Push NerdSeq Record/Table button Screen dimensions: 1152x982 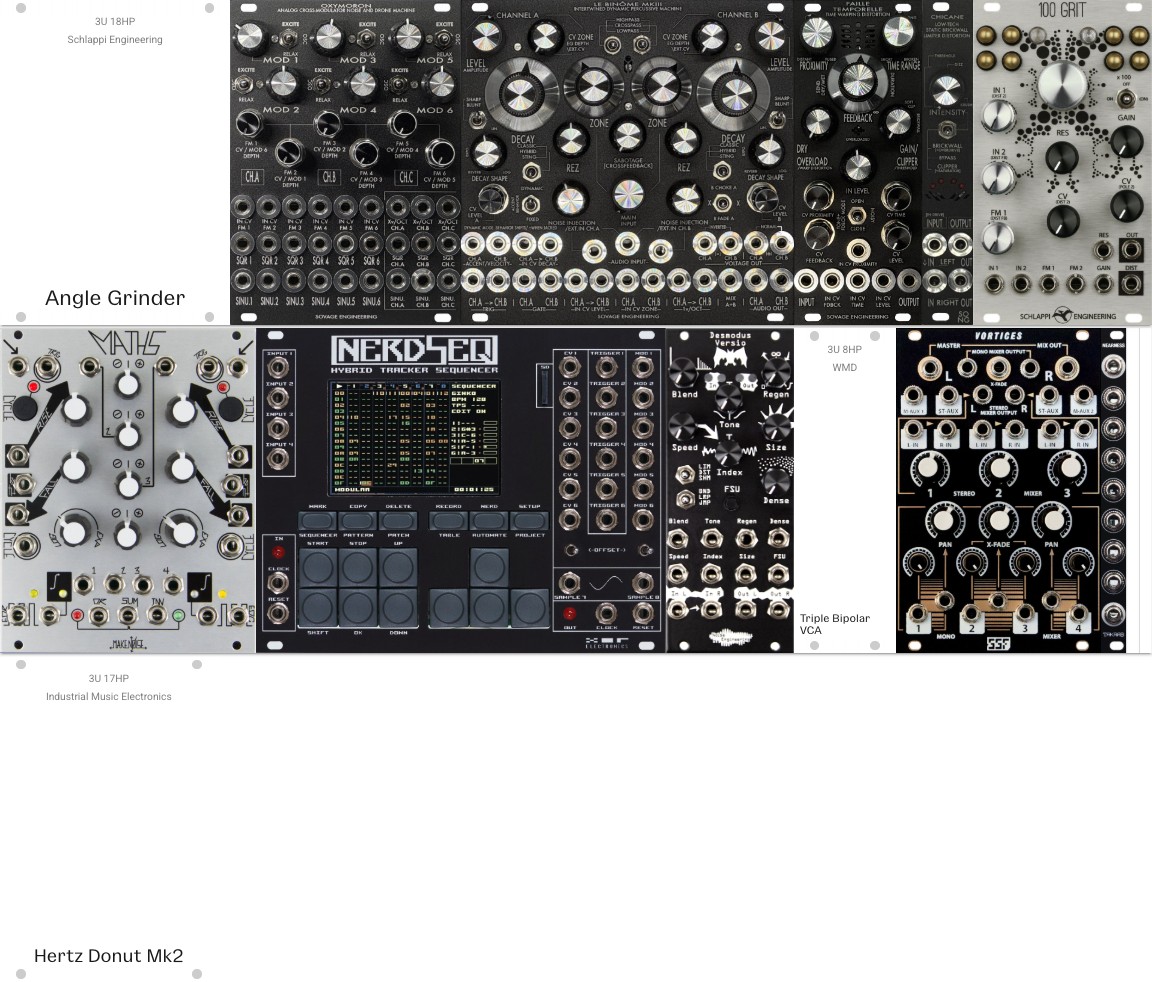click(x=448, y=521)
